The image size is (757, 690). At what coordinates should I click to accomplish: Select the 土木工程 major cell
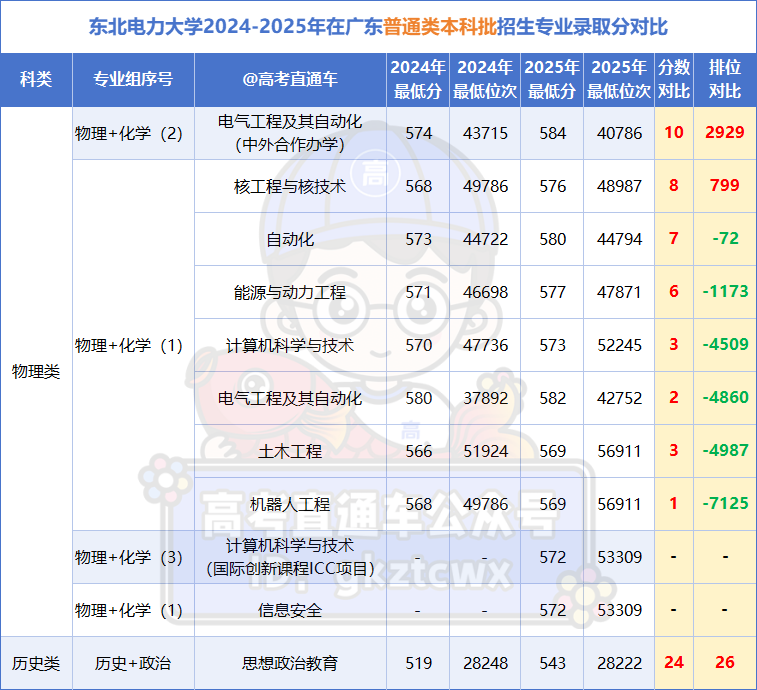[290, 451]
